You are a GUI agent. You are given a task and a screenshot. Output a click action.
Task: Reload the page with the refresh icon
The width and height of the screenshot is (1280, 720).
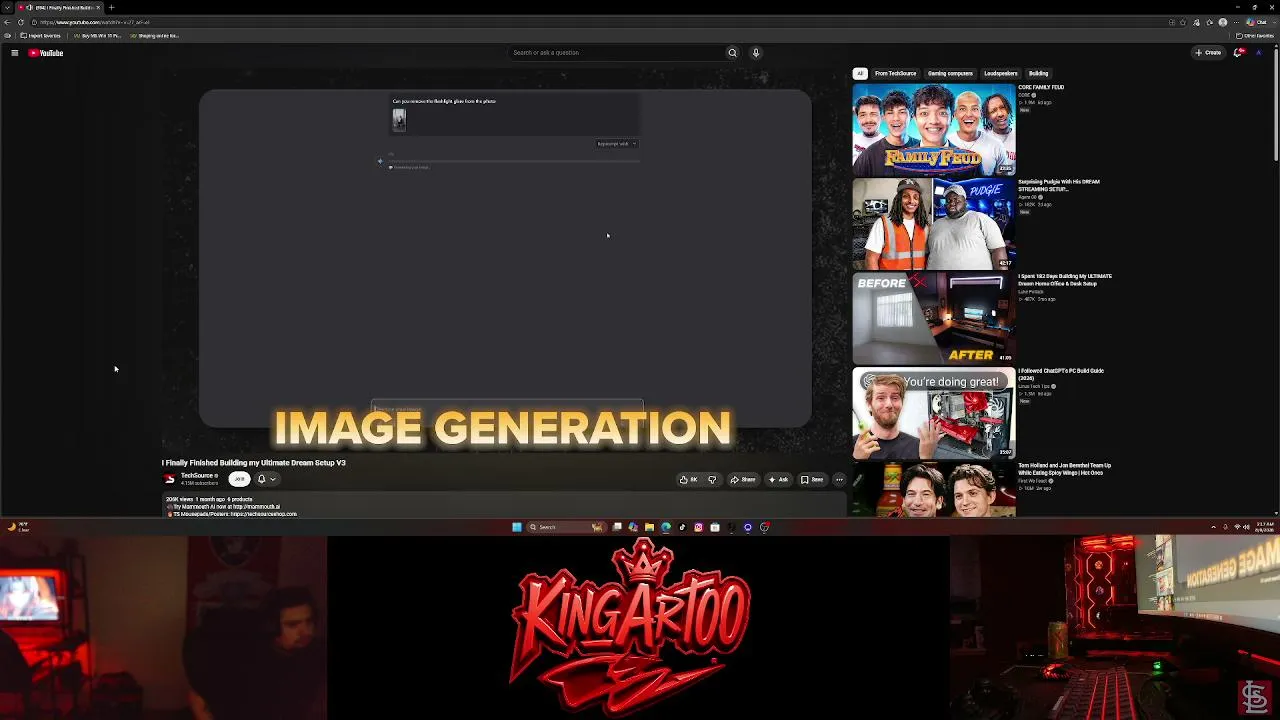(21, 22)
